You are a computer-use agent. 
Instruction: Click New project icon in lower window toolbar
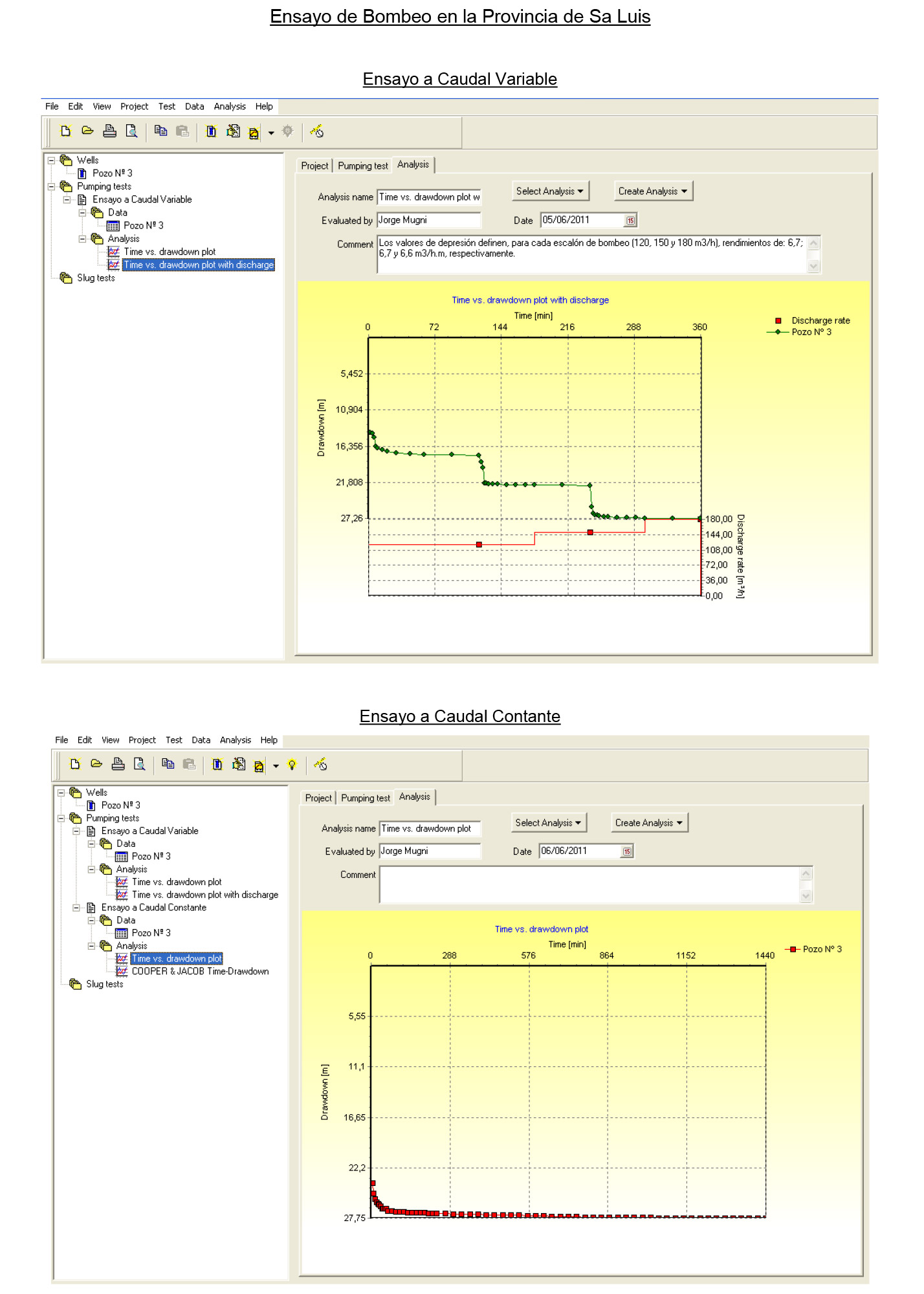coord(74,764)
